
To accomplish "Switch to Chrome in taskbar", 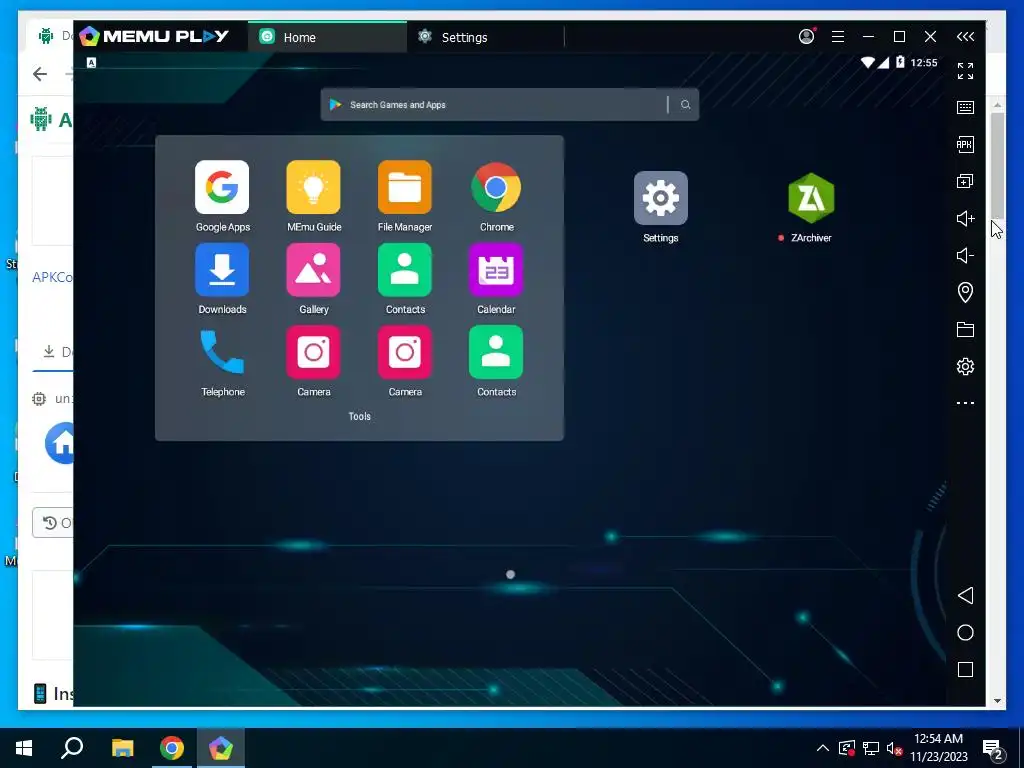I will (x=172, y=748).
